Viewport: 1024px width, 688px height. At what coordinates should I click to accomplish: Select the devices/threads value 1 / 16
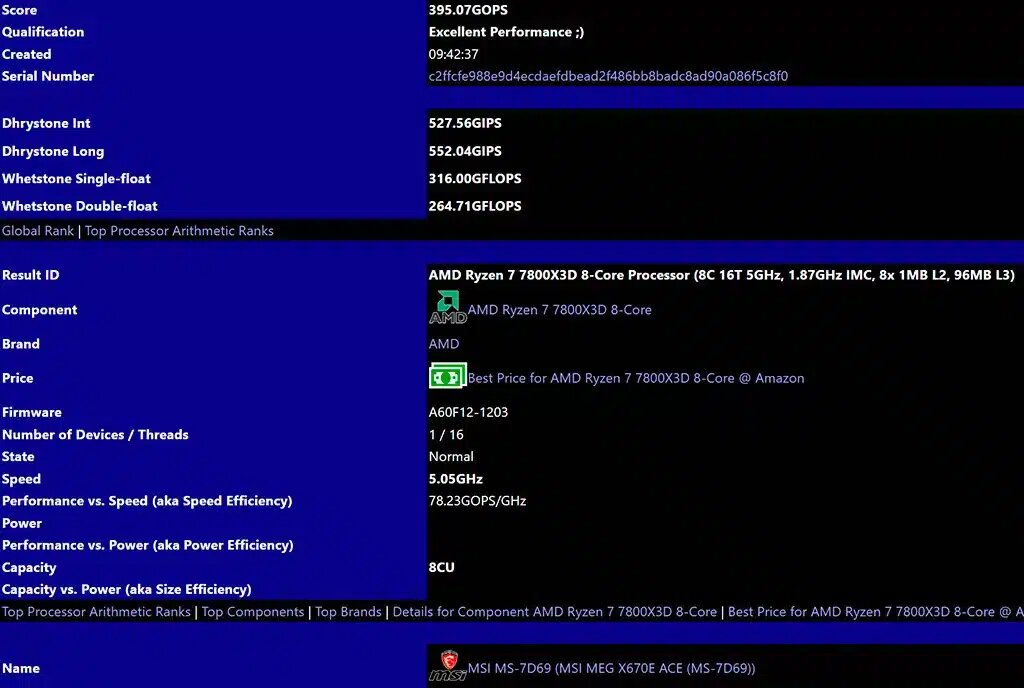click(446, 435)
